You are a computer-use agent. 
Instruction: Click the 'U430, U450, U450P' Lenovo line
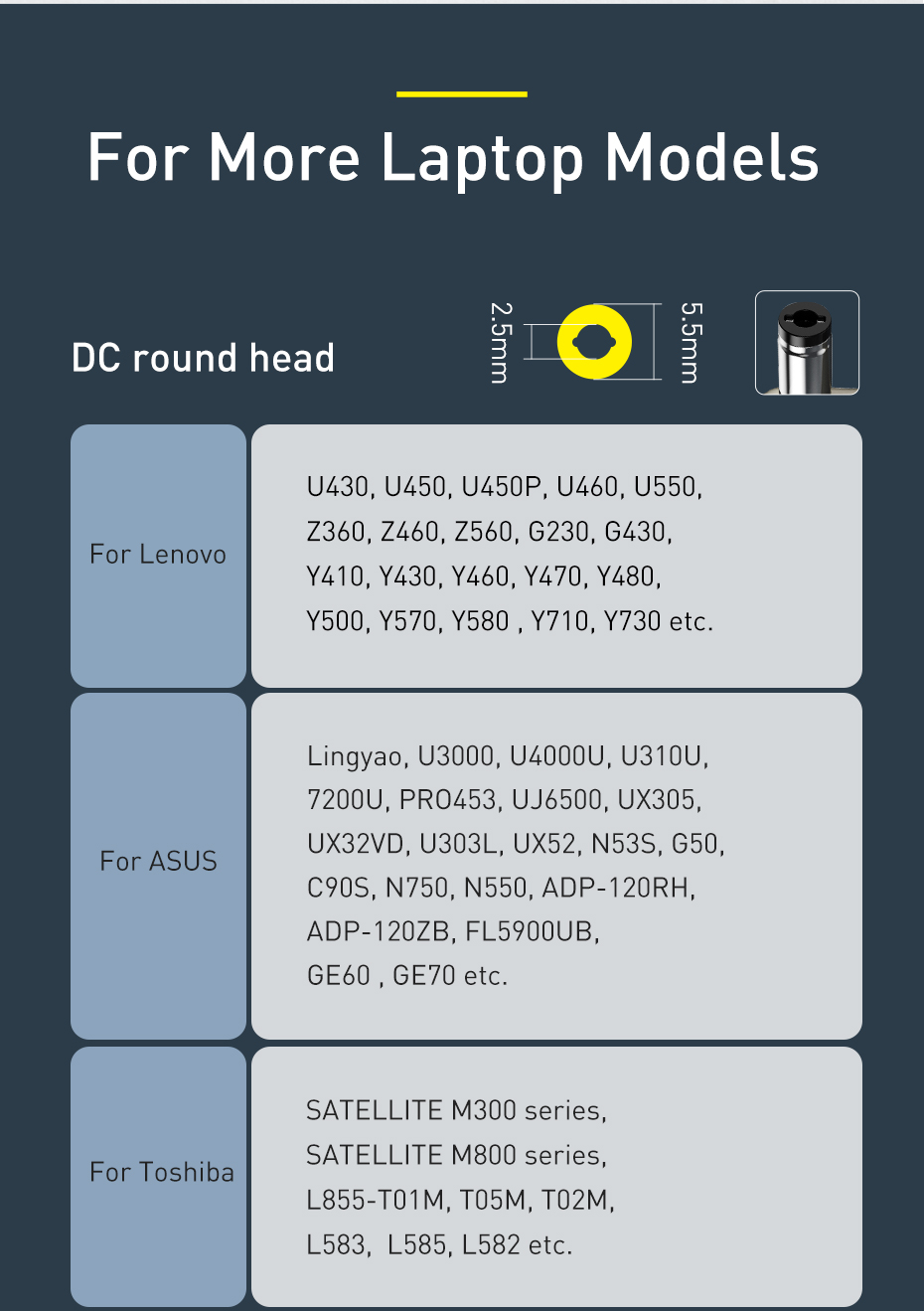point(505,487)
